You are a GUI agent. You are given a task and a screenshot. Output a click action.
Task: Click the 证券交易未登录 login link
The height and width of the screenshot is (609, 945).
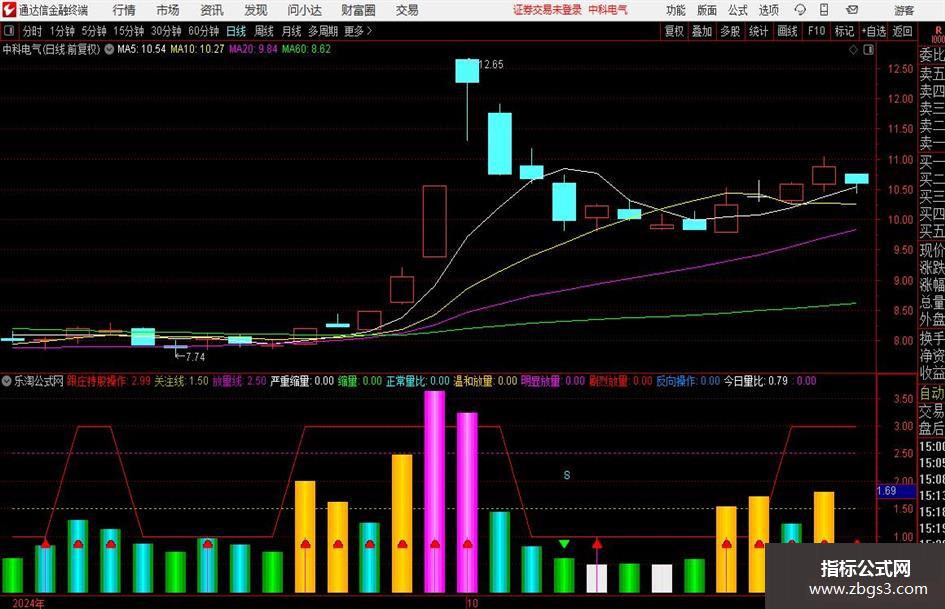547,10
